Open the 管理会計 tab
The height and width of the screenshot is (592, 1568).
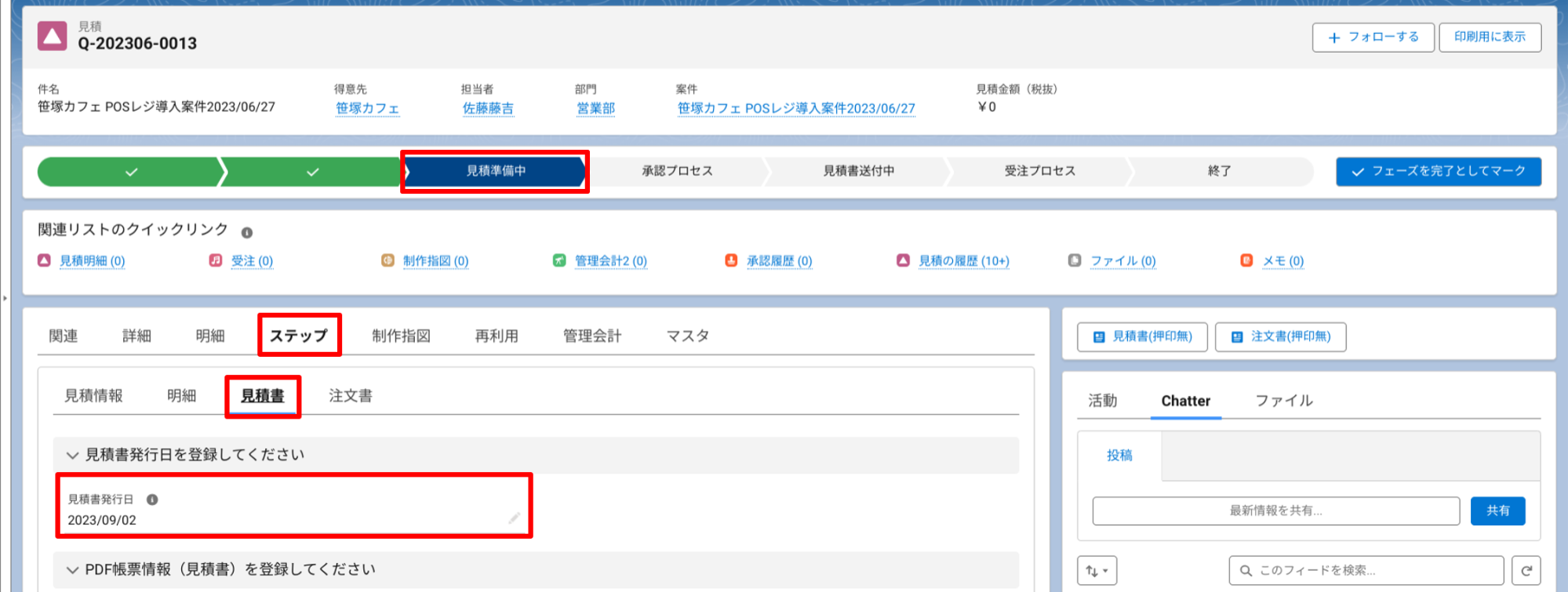[x=592, y=336]
